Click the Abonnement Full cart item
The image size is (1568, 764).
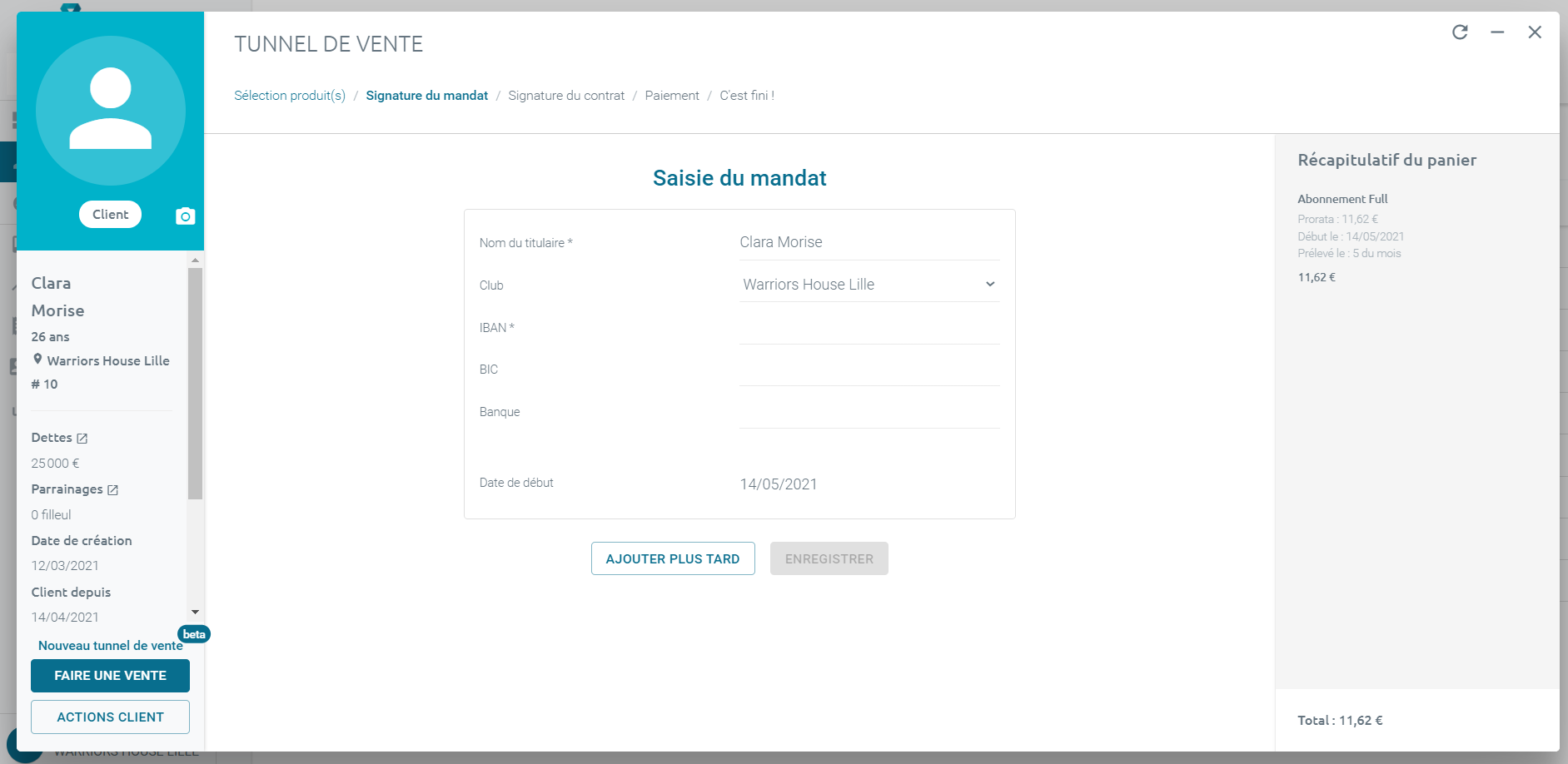pos(1342,199)
